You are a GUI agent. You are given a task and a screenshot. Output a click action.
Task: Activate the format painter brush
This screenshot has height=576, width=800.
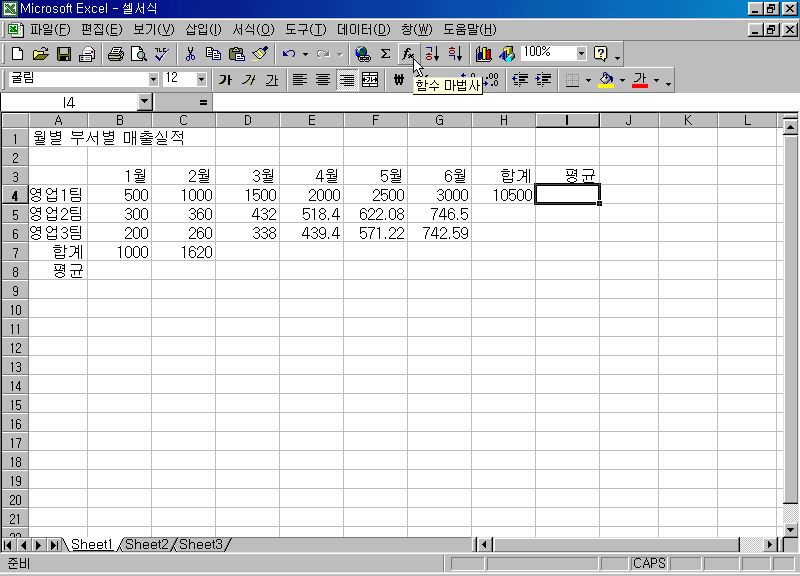point(260,54)
